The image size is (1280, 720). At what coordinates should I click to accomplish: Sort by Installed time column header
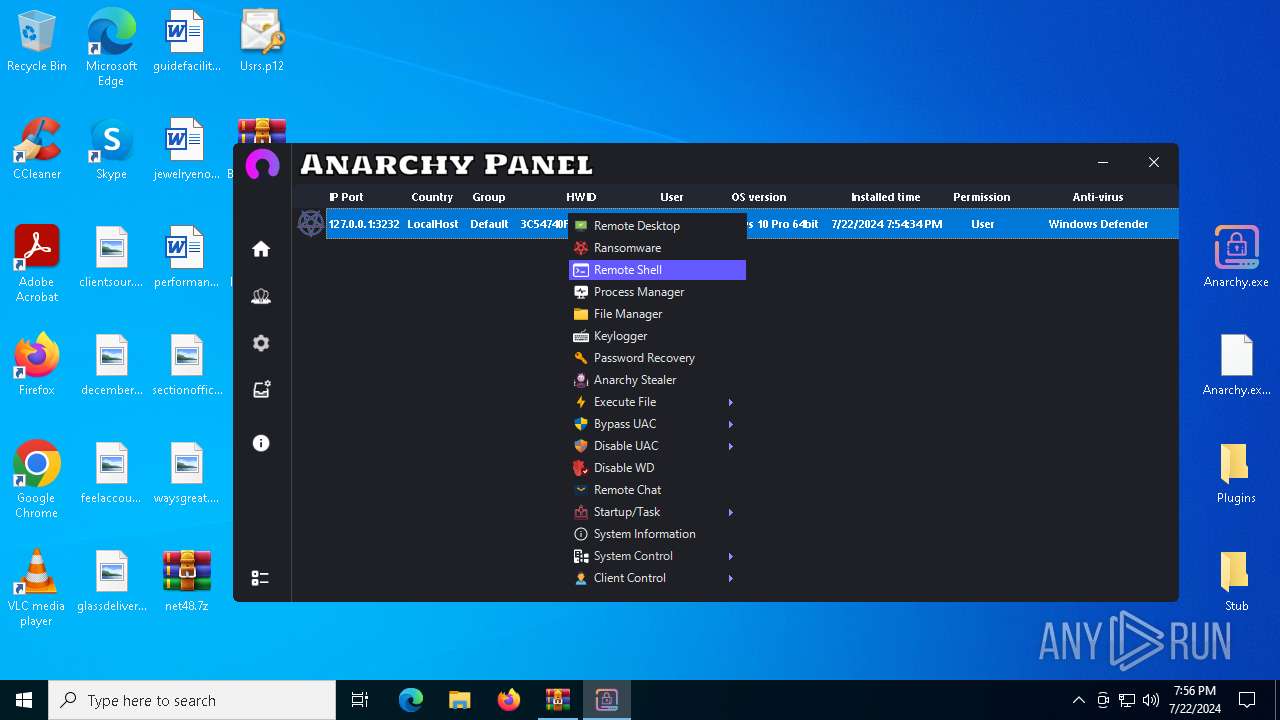click(x=886, y=197)
